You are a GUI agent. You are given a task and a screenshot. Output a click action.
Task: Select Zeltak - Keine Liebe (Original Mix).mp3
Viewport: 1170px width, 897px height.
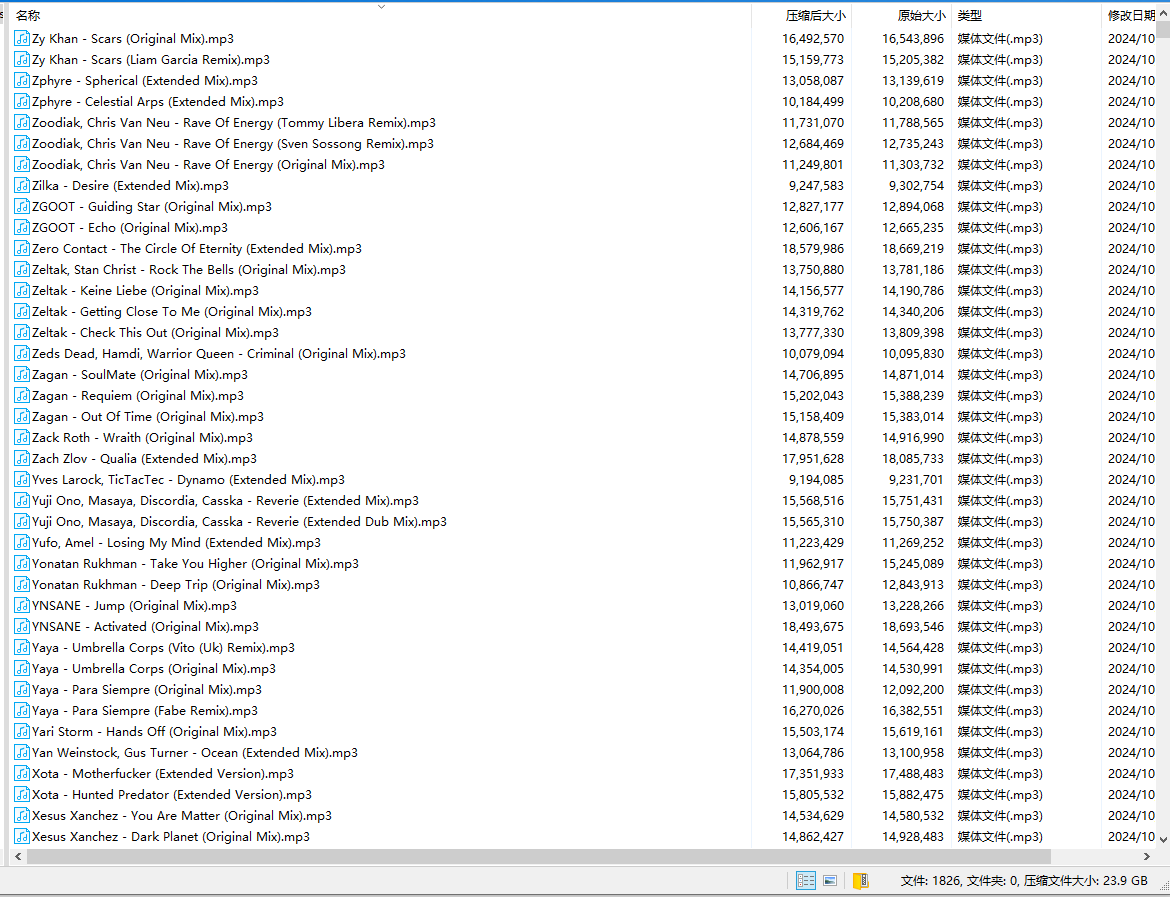[145, 291]
